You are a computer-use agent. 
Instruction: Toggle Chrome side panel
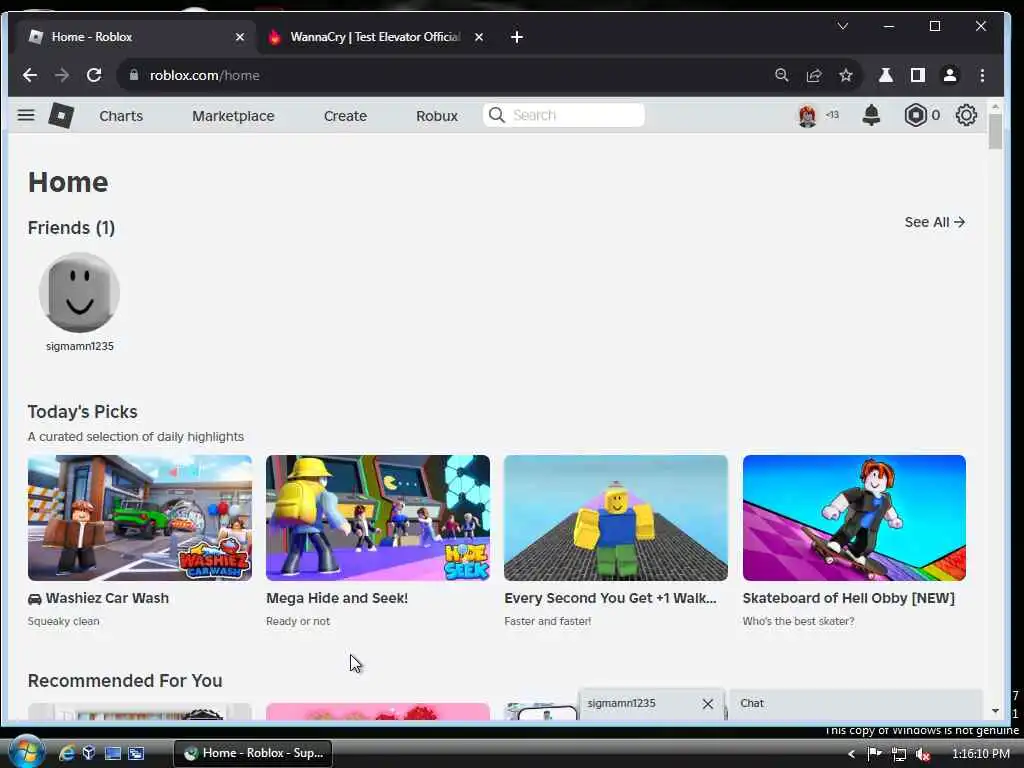pos(918,75)
